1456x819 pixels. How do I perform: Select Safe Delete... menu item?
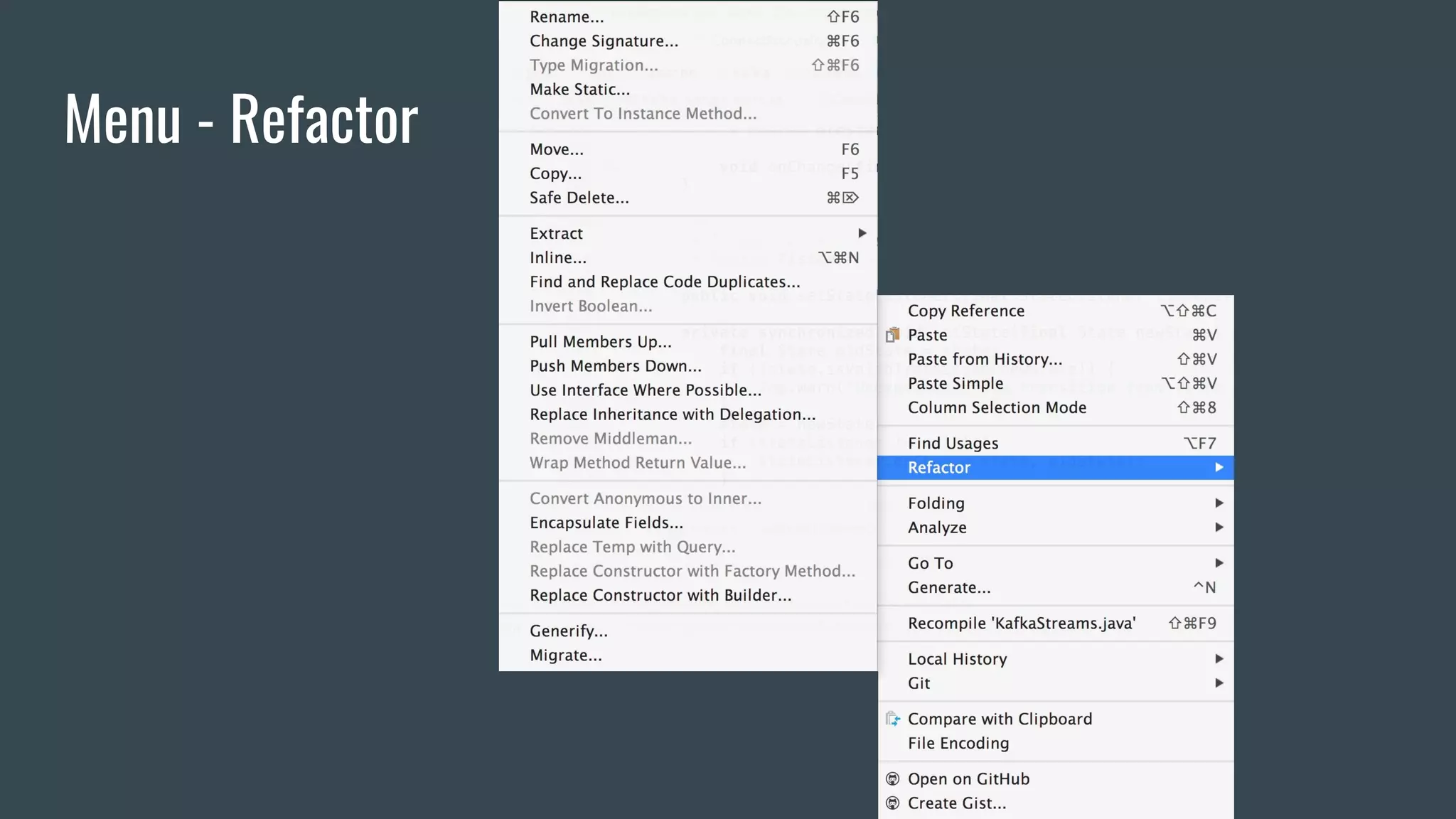[x=688, y=198]
